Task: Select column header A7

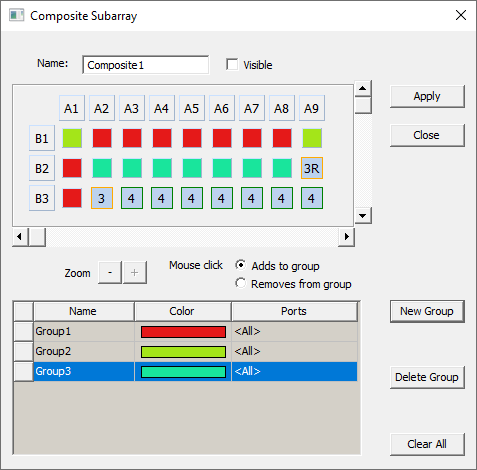Action: (x=252, y=108)
